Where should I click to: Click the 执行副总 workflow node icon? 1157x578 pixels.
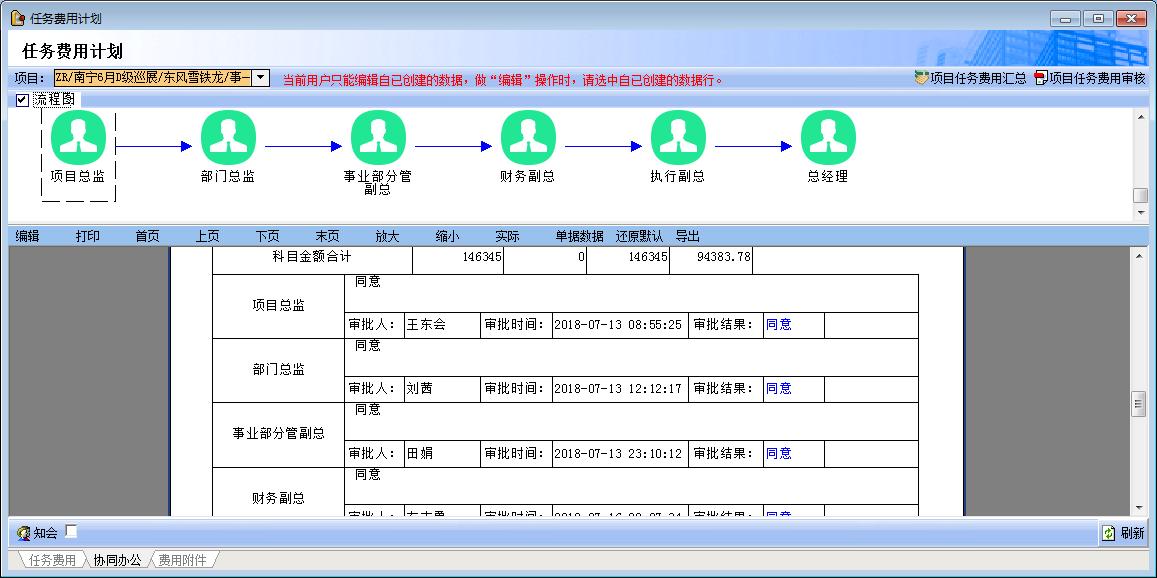678,138
